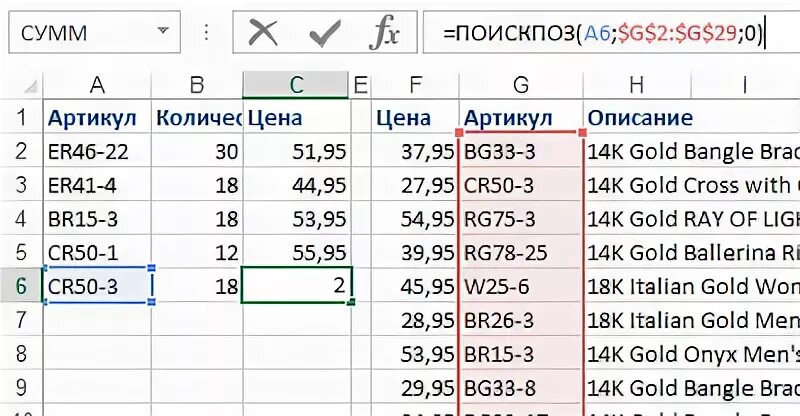Click description 14K Gold Onyx Men's
Viewport: 800px width, 416px height.
[x=691, y=353]
